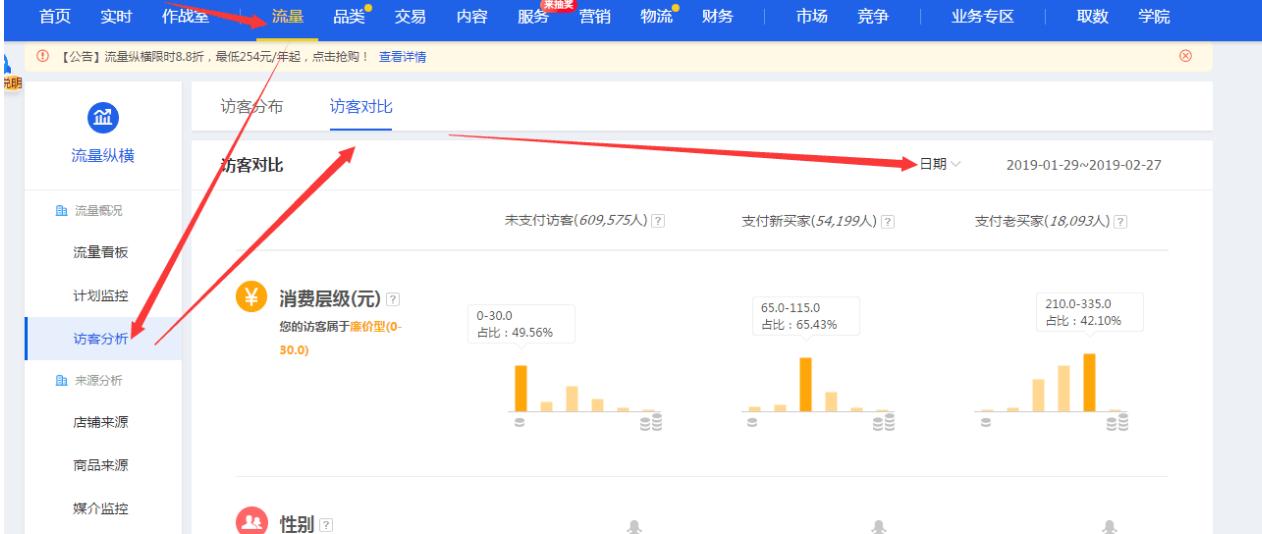Click the date range 2019-01-29~2019-02-27
Image resolution: width=1262 pixels, height=534 pixels.
[1084, 165]
